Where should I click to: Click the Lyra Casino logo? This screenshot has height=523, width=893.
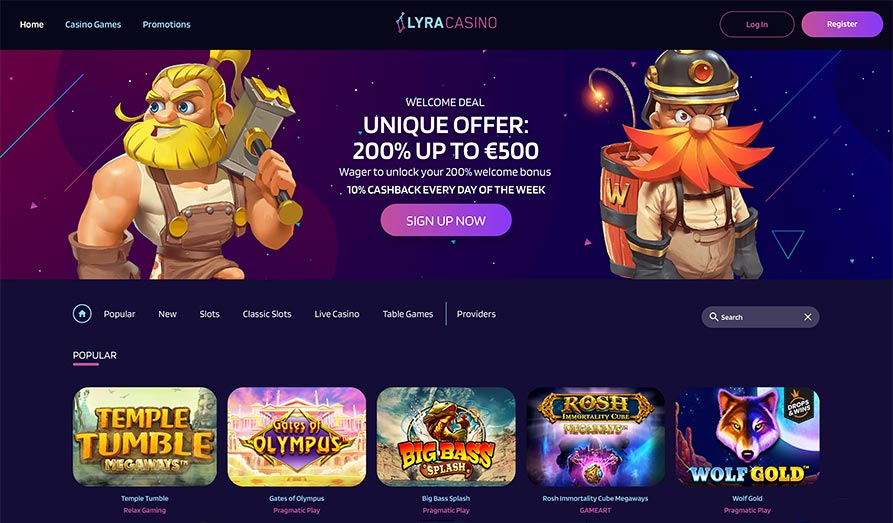(x=446, y=23)
